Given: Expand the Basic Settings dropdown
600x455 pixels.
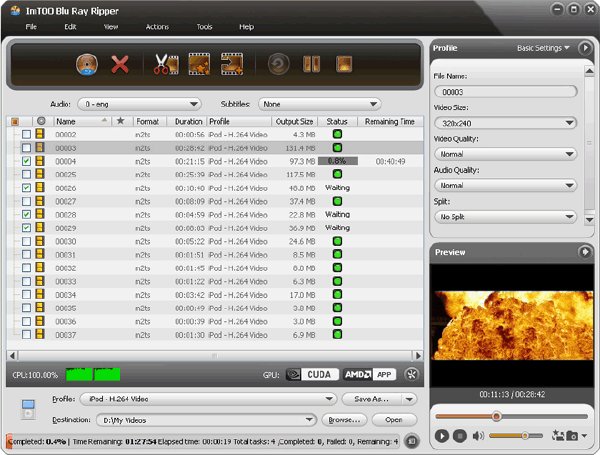Looking at the screenshot, I should click(x=543, y=48).
